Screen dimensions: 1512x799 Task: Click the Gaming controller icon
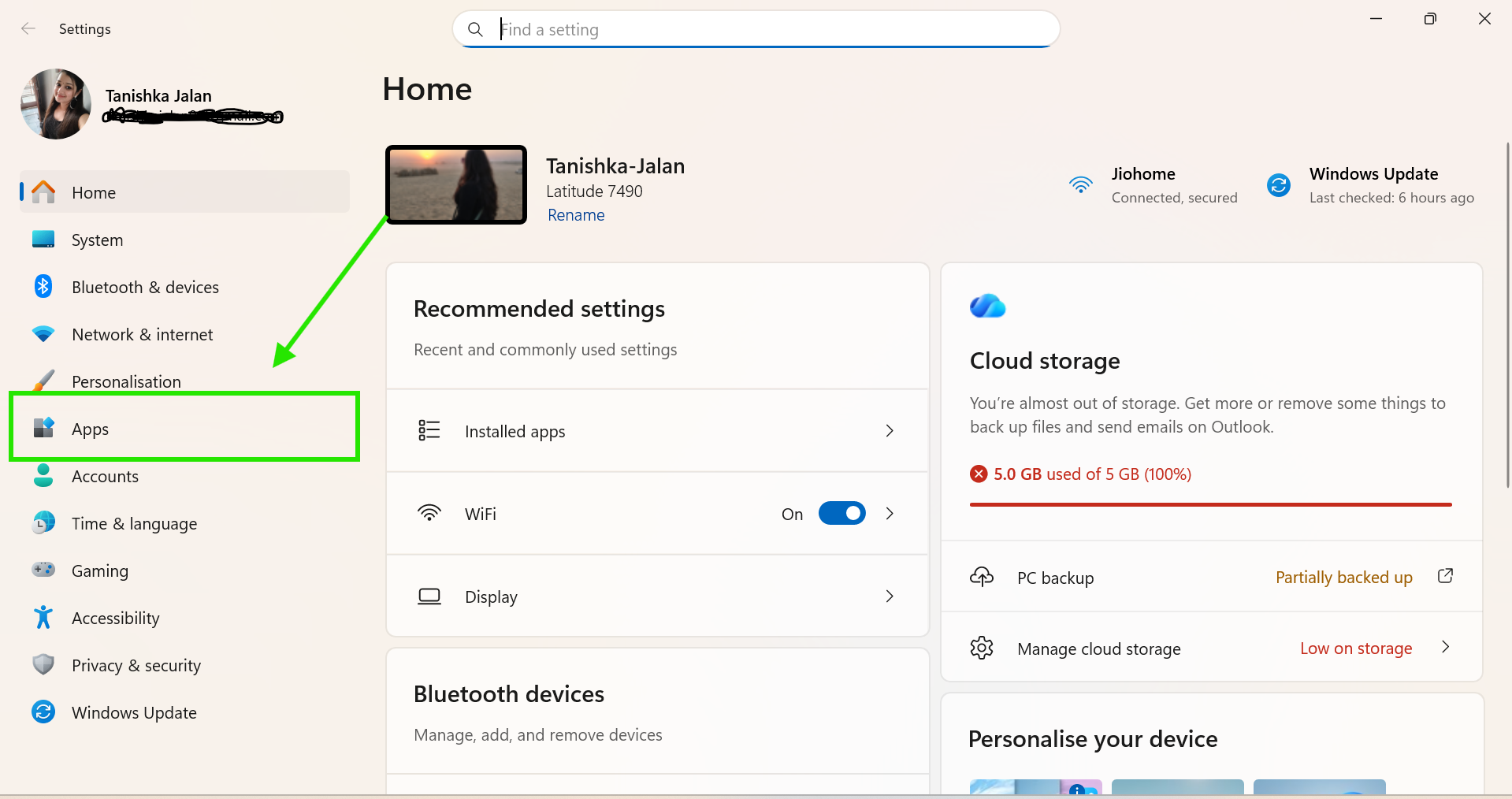tap(43, 569)
